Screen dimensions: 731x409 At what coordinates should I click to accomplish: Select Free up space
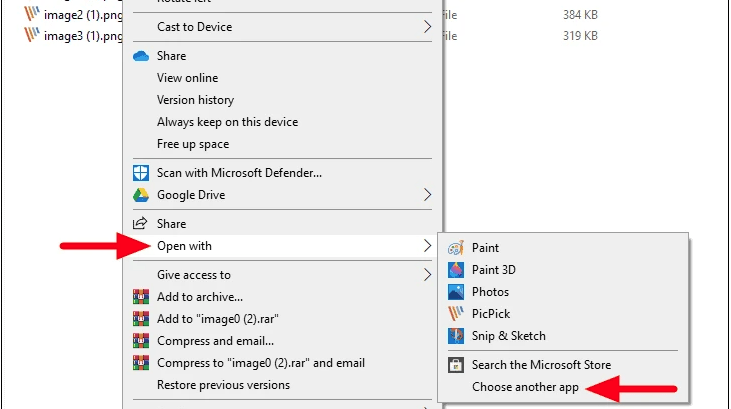click(x=283, y=144)
